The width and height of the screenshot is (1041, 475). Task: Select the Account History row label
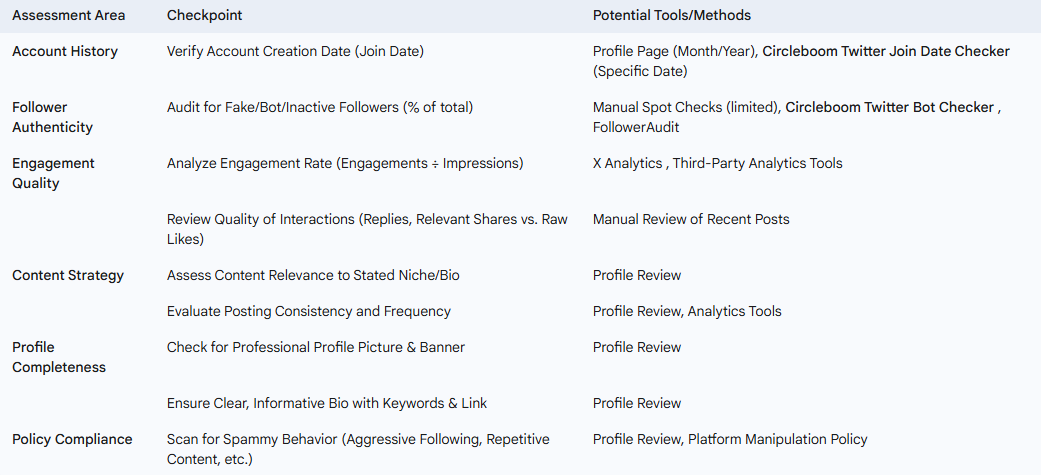click(65, 51)
